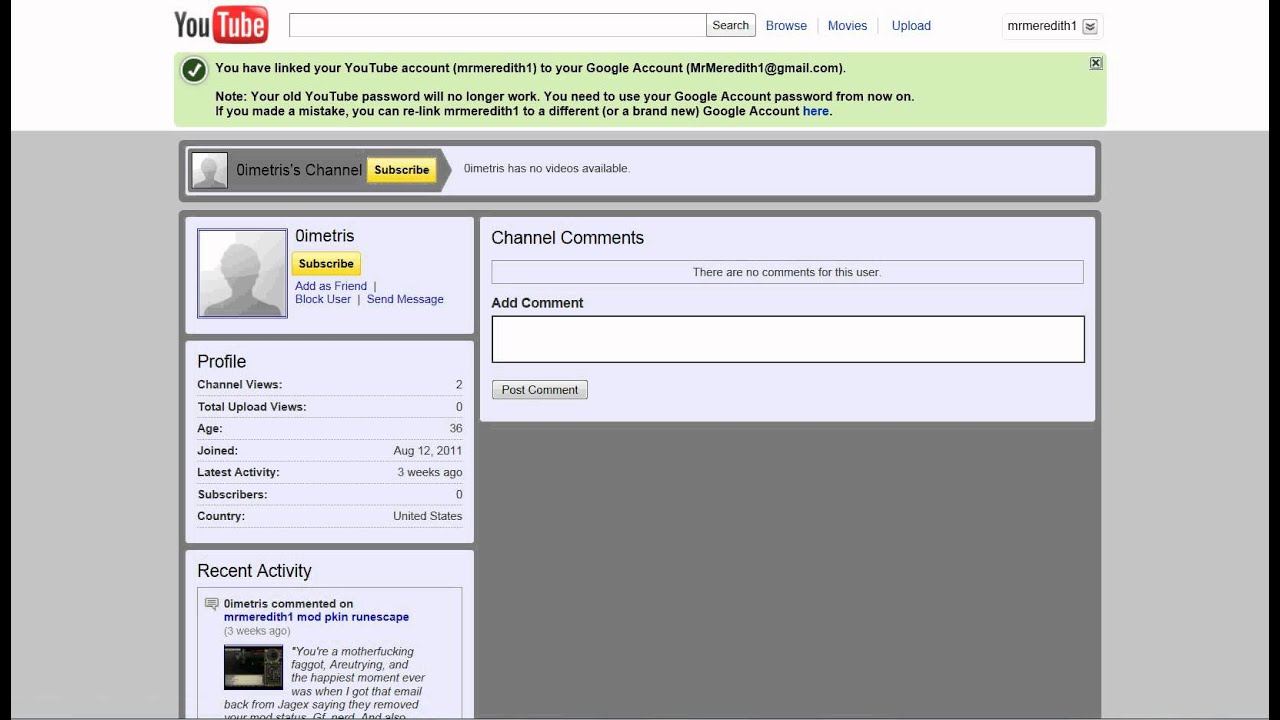Click the 'Recent Activity' heading
Image resolution: width=1280 pixels, height=720 pixels.
(x=254, y=571)
